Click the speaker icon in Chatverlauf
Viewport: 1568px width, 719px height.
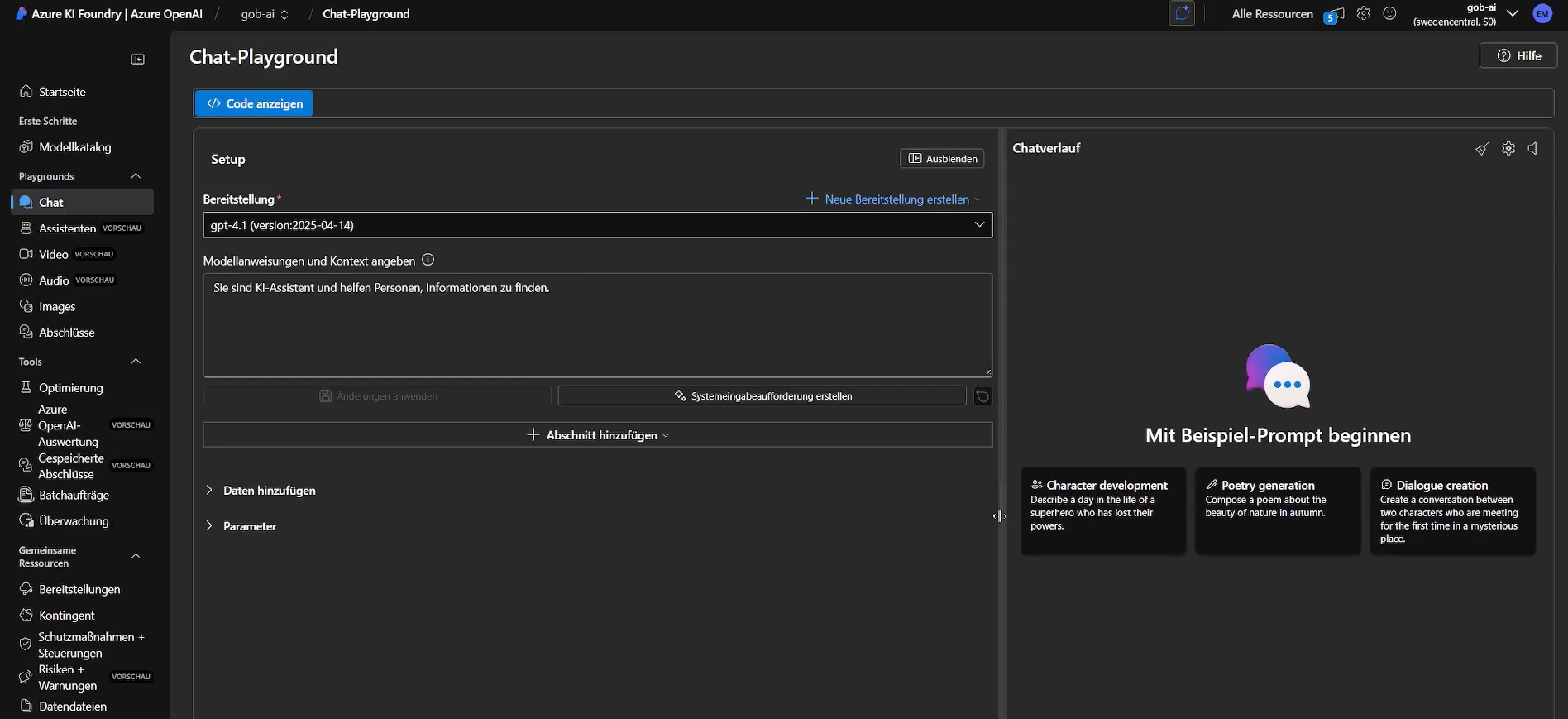(x=1533, y=149)
